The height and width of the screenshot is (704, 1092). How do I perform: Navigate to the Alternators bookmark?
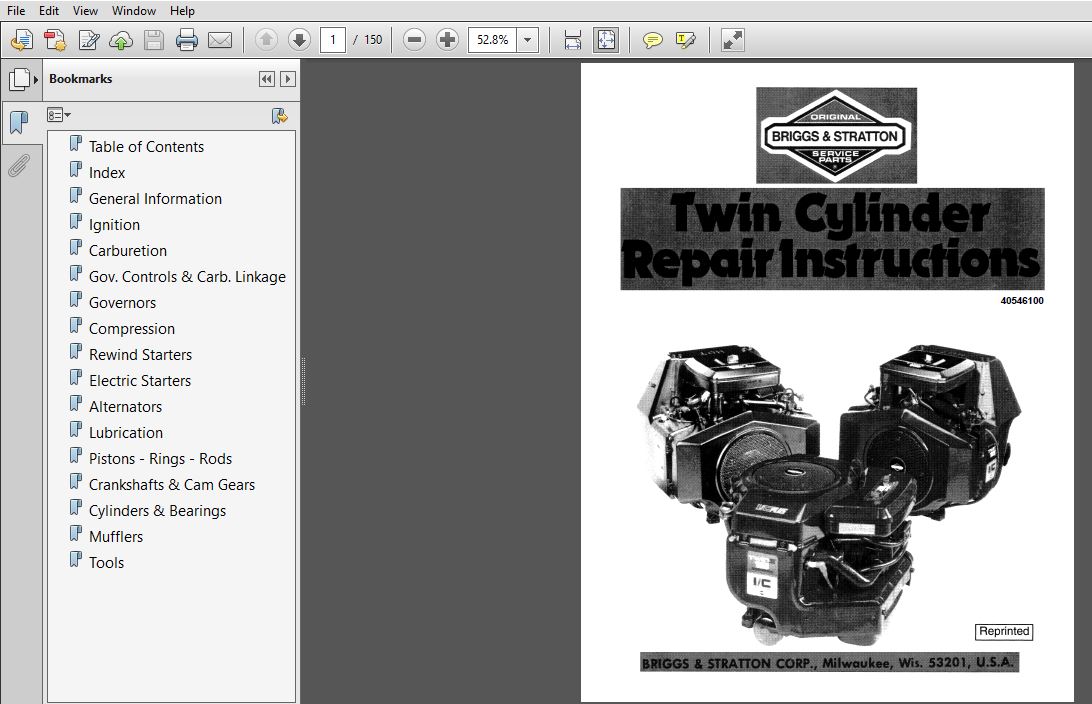click(125, 407)
